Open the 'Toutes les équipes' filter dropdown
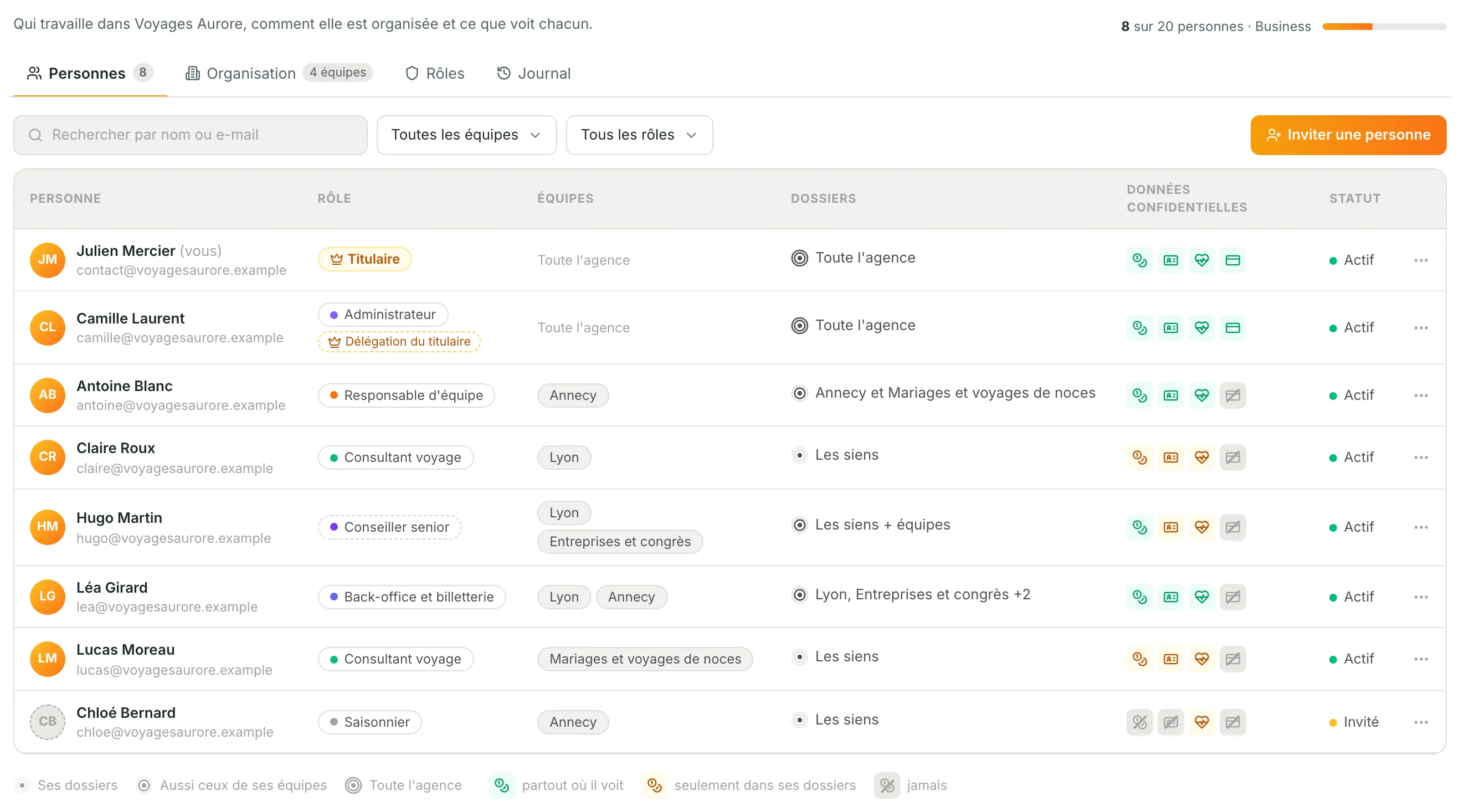 coord(466,135)
